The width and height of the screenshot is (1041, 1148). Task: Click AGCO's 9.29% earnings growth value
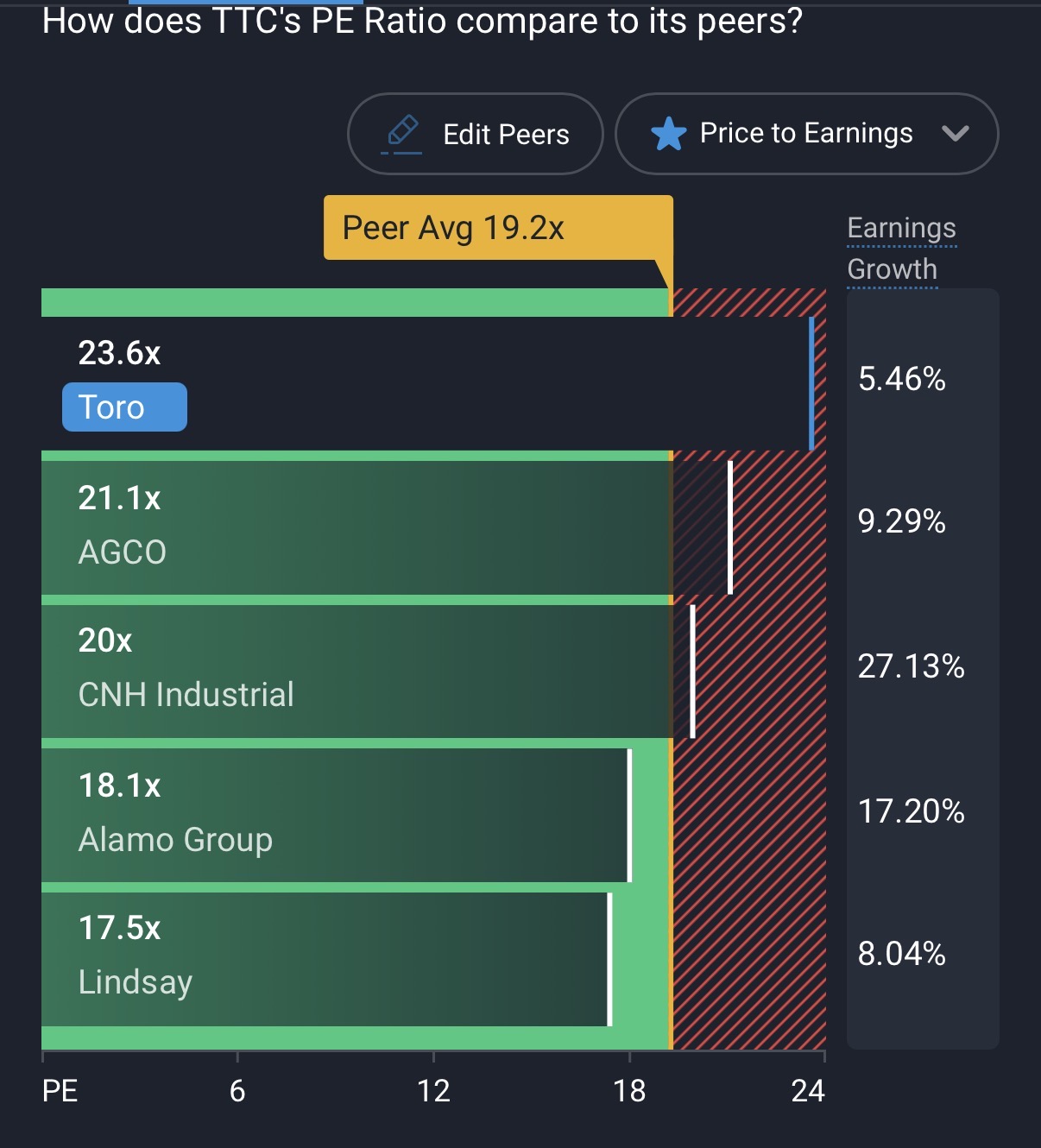click(901, 521)
